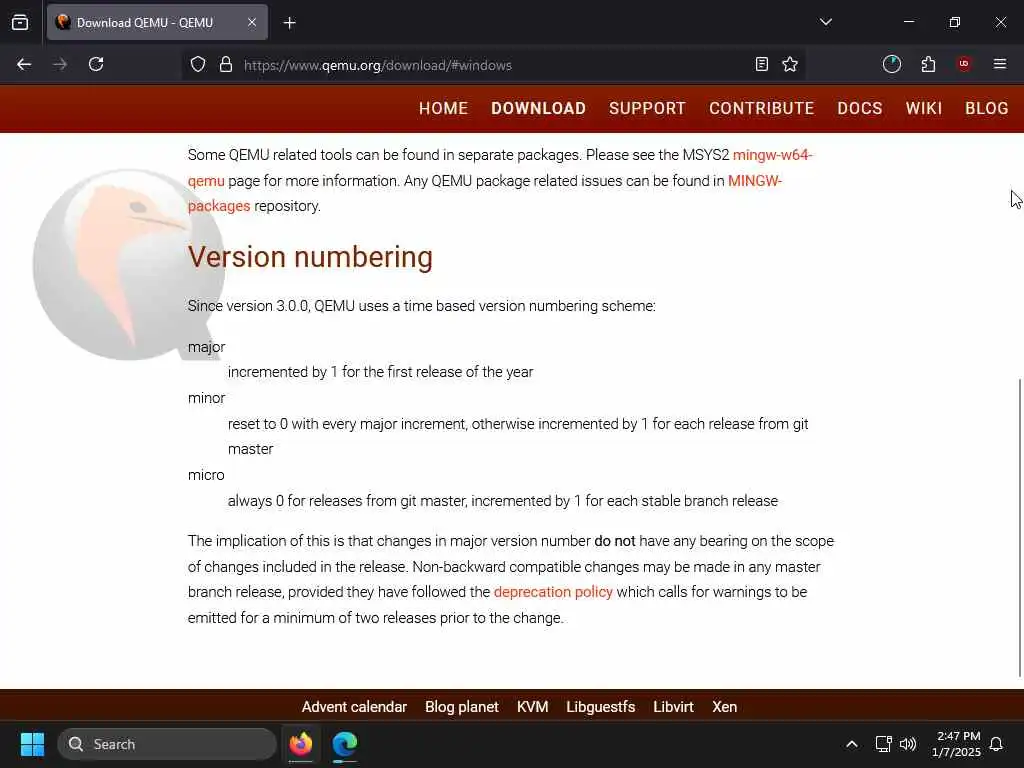
Task: Open the extensions puzzle icon
Action: tap(928, 64)
